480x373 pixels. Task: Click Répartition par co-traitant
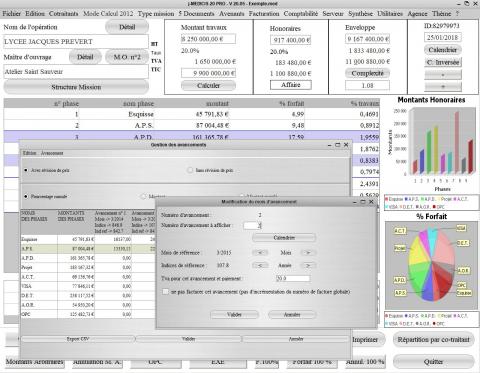click(433, 339)
